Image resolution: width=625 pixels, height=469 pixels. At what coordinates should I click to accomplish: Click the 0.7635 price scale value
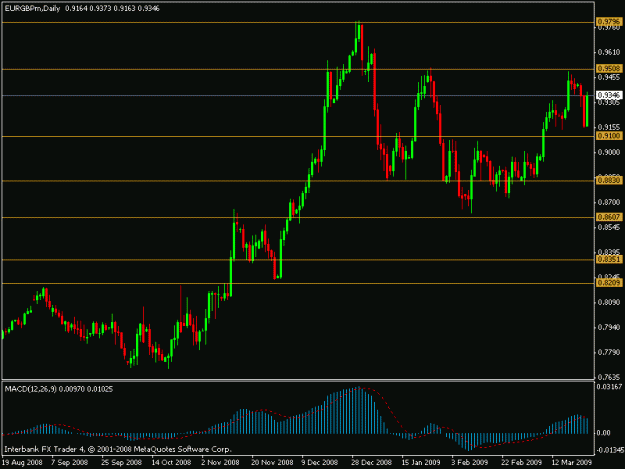[x=609, y=377]
